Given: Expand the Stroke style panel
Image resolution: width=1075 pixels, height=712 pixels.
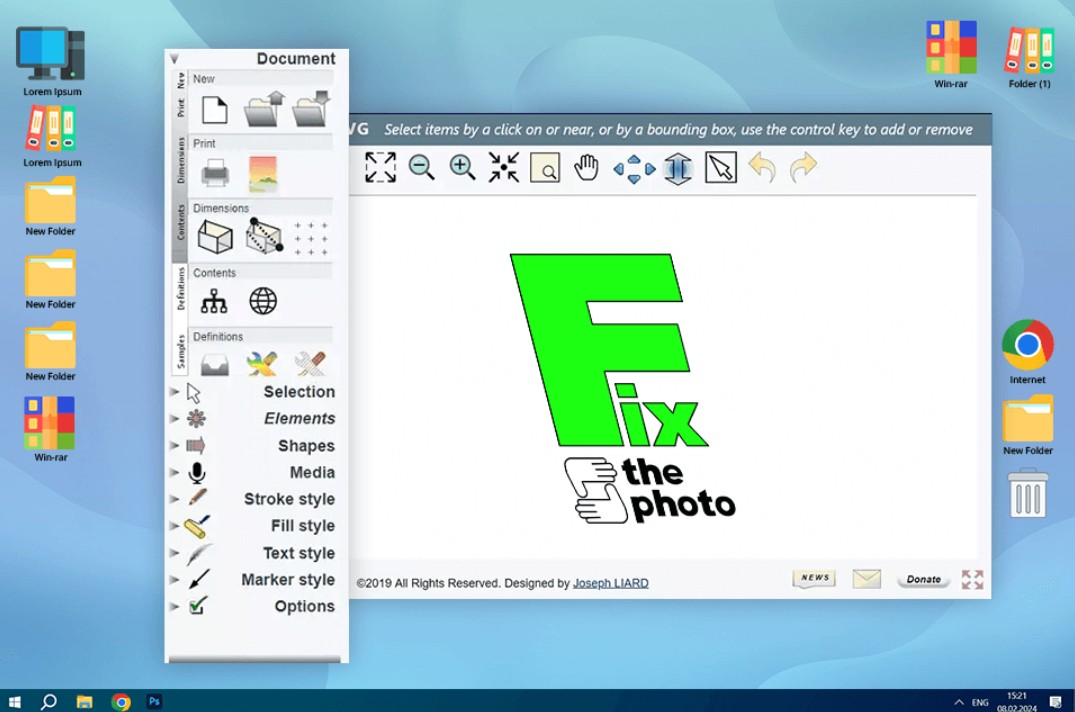Looking at the screenshot, I should (175, 499).
